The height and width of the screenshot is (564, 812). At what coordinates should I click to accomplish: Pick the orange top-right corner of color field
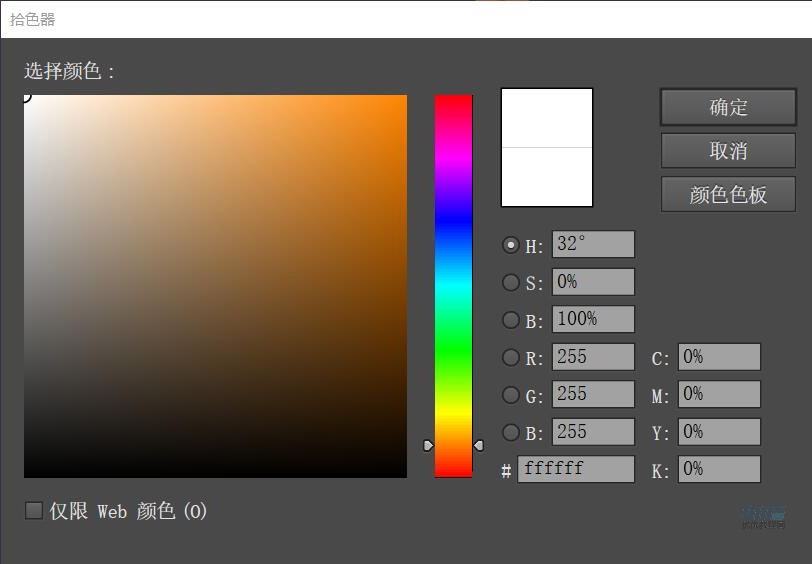click(402, 100)
